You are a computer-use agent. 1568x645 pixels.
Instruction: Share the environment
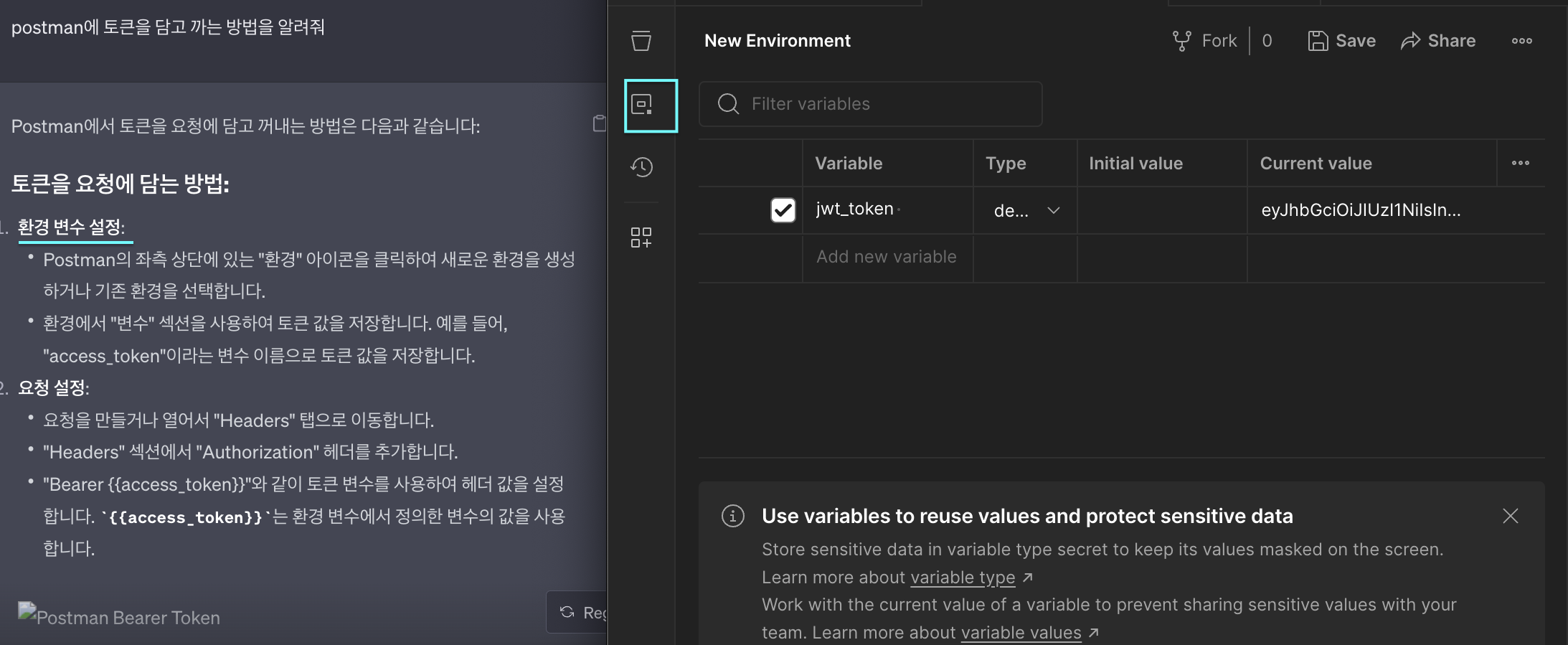(1438, 41)
